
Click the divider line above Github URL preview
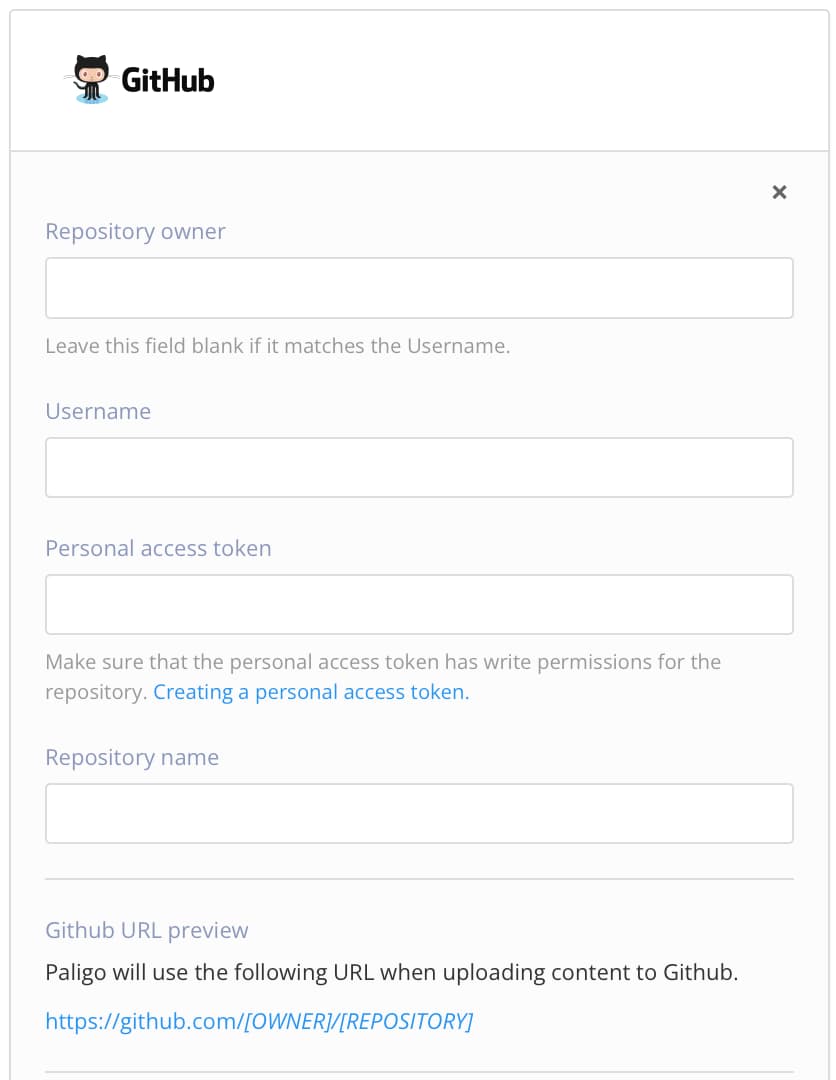click(418, 877)
